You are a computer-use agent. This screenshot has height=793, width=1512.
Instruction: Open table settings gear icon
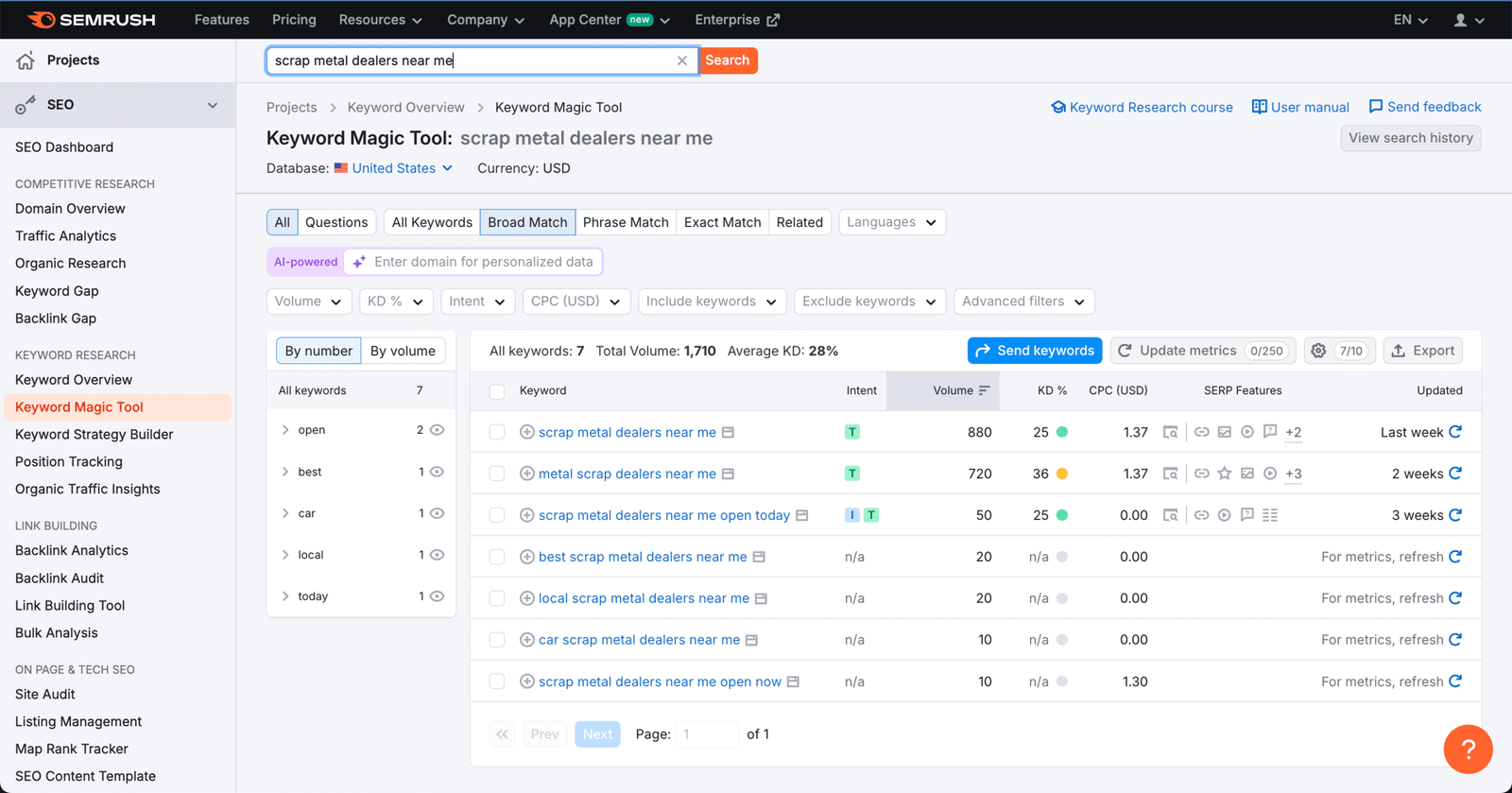pyautogui.click(x=1318, y=351)
